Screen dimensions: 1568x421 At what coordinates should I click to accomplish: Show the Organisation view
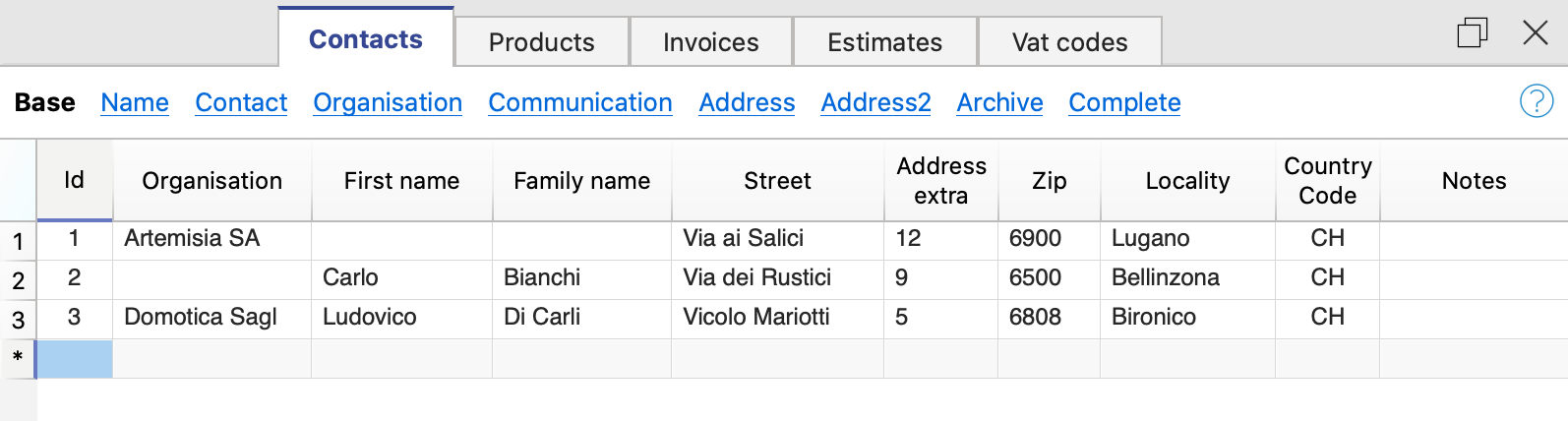point(388,102)
